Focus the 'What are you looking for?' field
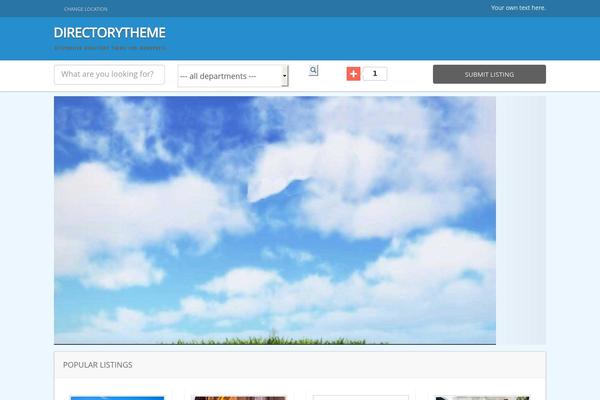The image size is (600, 400). [109, 74]
